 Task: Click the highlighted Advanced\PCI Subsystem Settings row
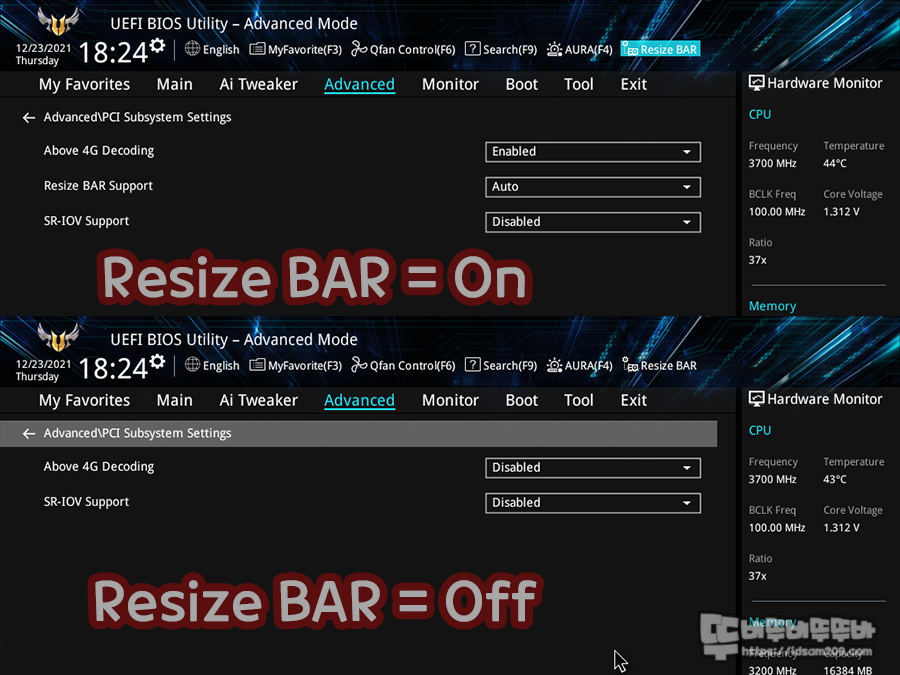pos(359,434)
